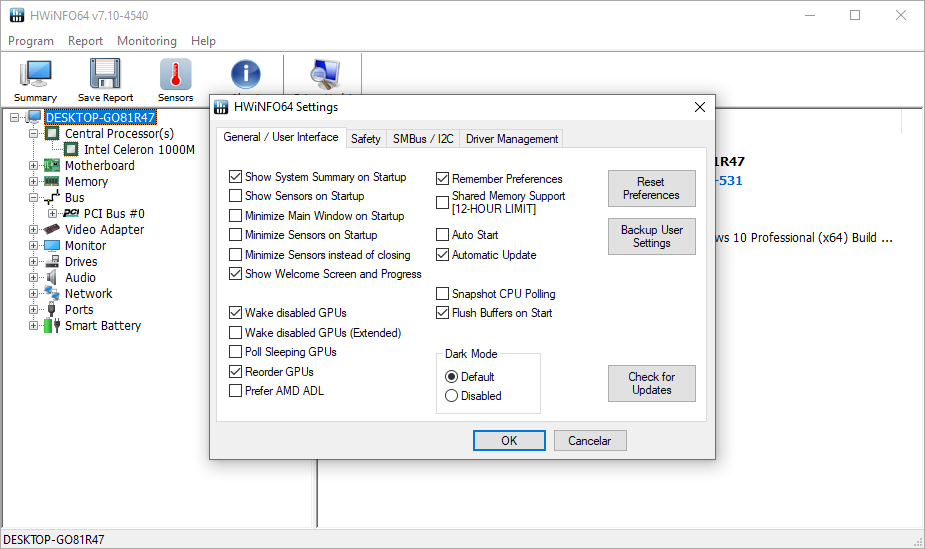The width and height of the screenshot is (925, 549).
Task: Click the Bus tree icon
Action: click(52, 197)
